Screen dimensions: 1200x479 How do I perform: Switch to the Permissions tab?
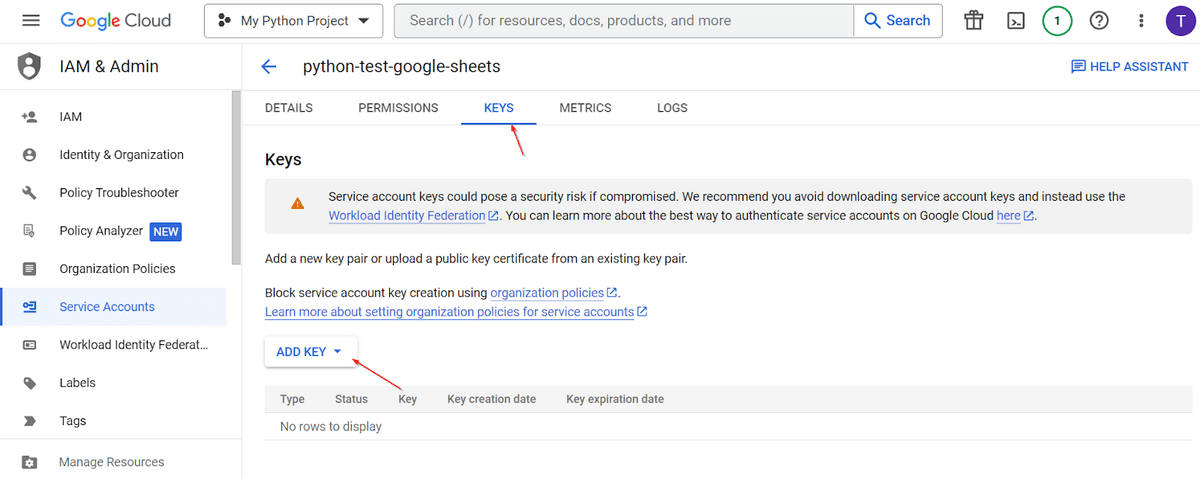[398, 108]
